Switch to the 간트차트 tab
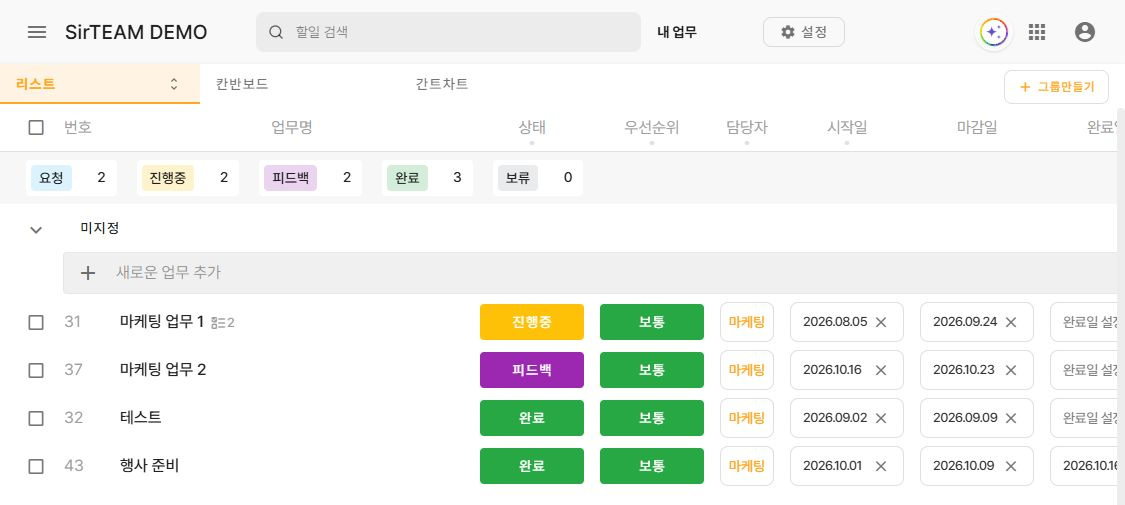This screenshot has height=505, width=1125. [x=442, y=84]
